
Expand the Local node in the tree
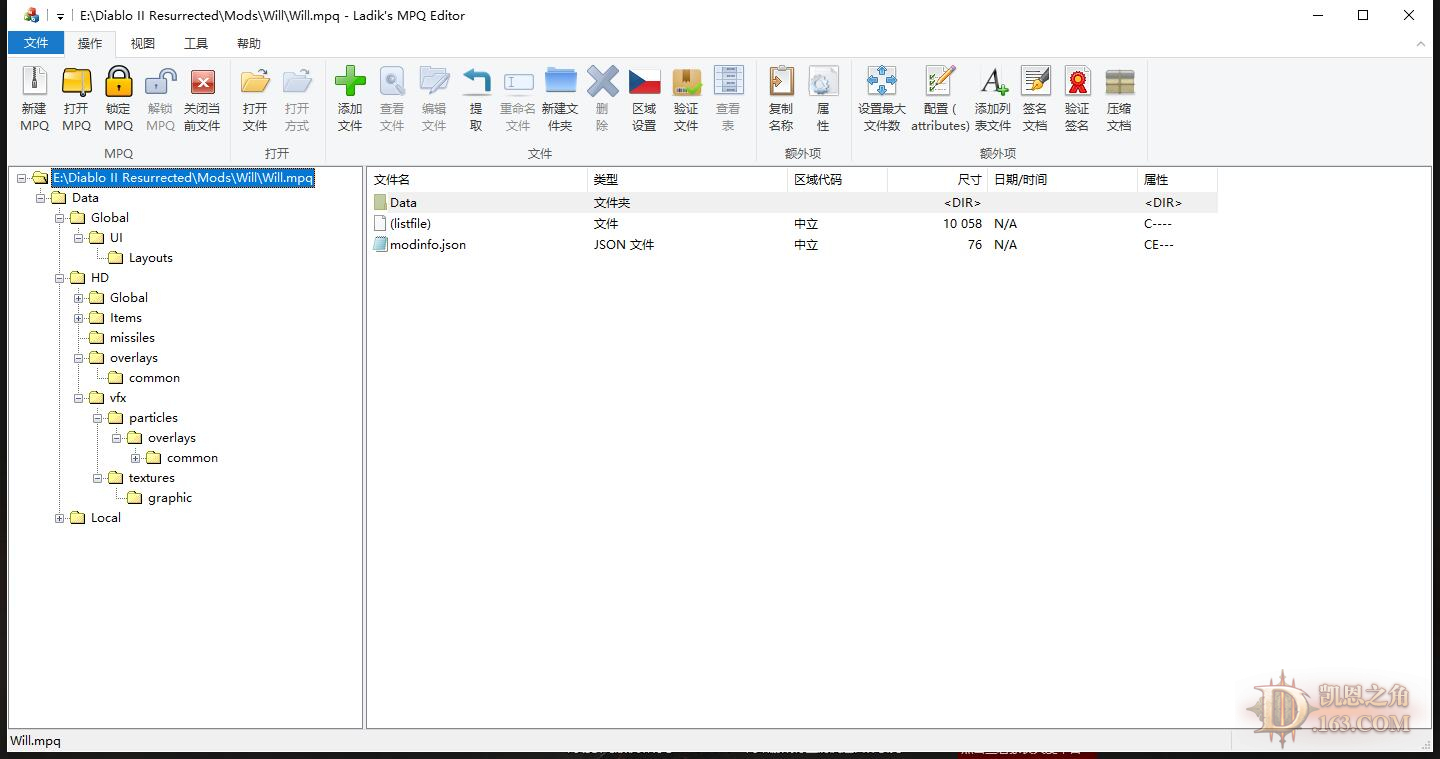tap(60, 518)
